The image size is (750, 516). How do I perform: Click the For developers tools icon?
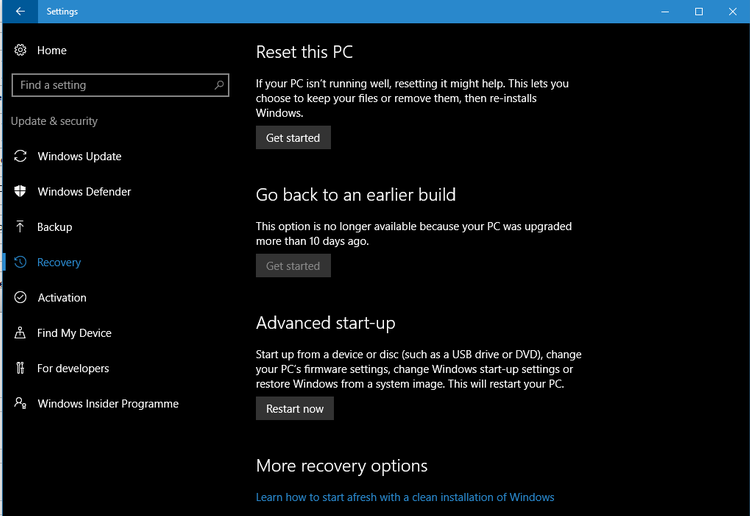click(20, 368)
